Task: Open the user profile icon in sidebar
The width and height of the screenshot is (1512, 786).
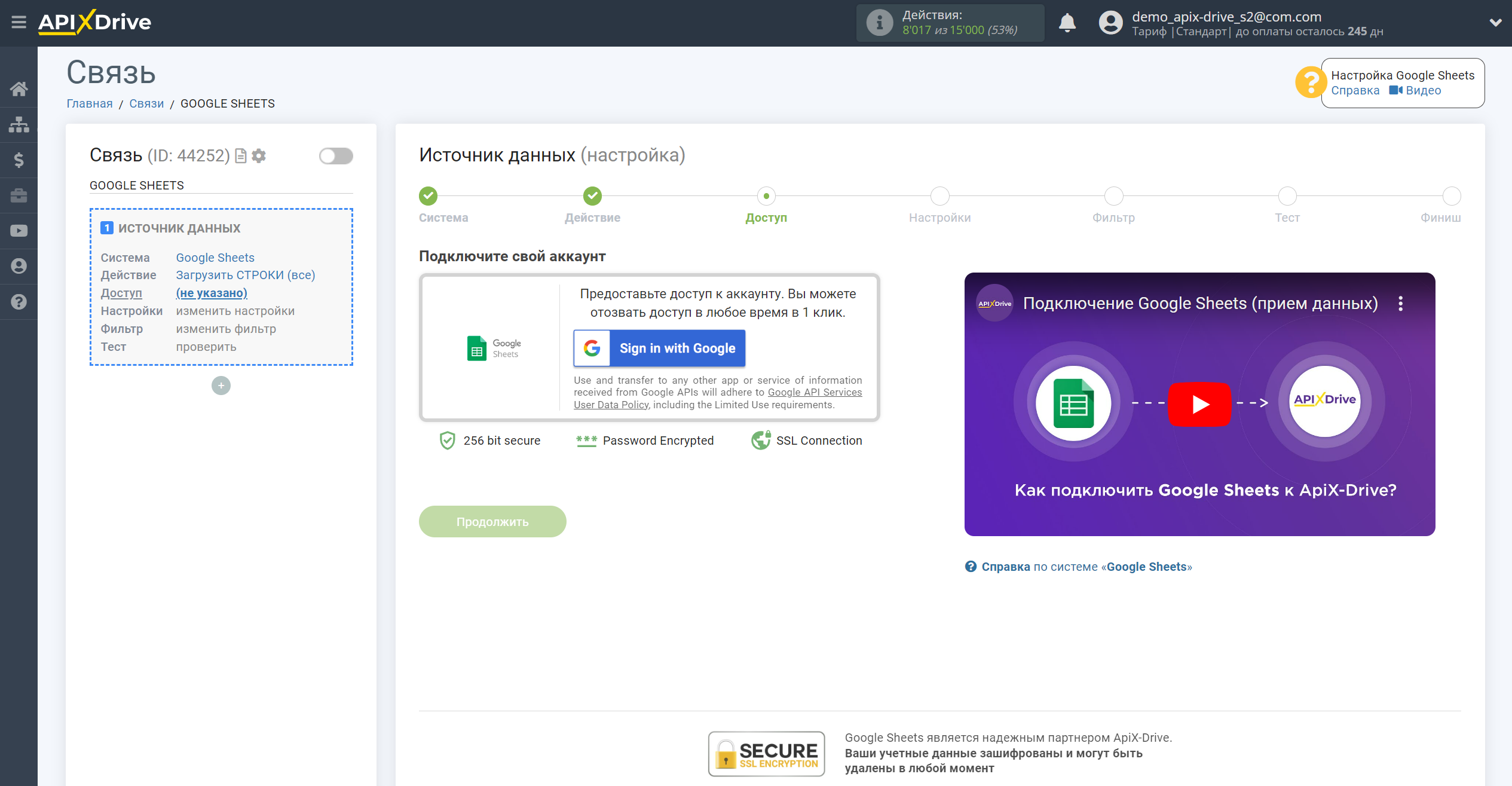Action: [x=19, y=266]
